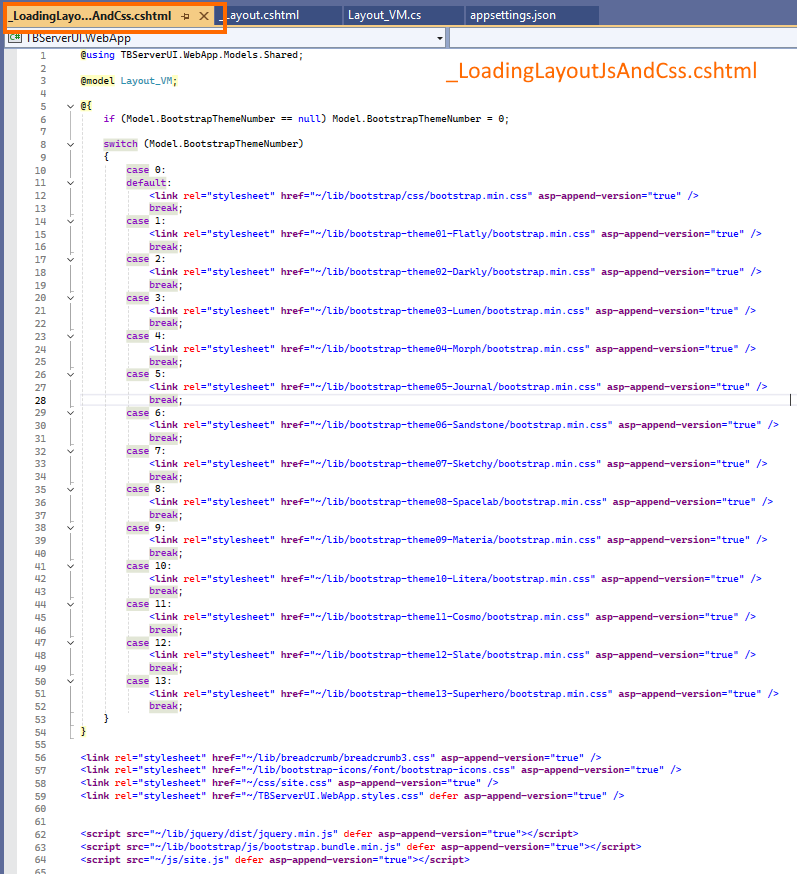Place cursor on the switch keyword
Screen dimensions: 797x874
click(x=120, y=144)
